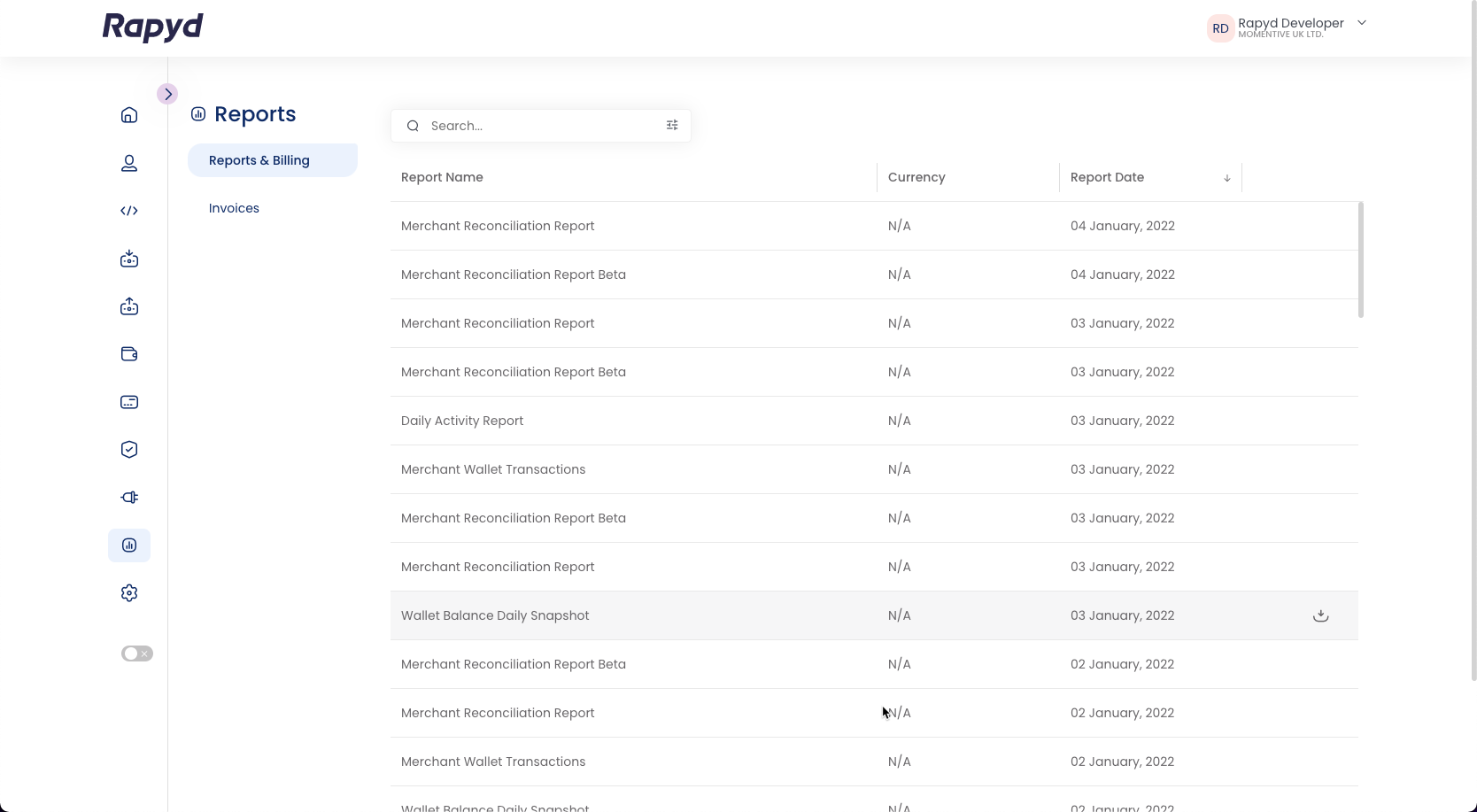Click the date in the Wallet Balance Daily Snapshot row

1122,615
